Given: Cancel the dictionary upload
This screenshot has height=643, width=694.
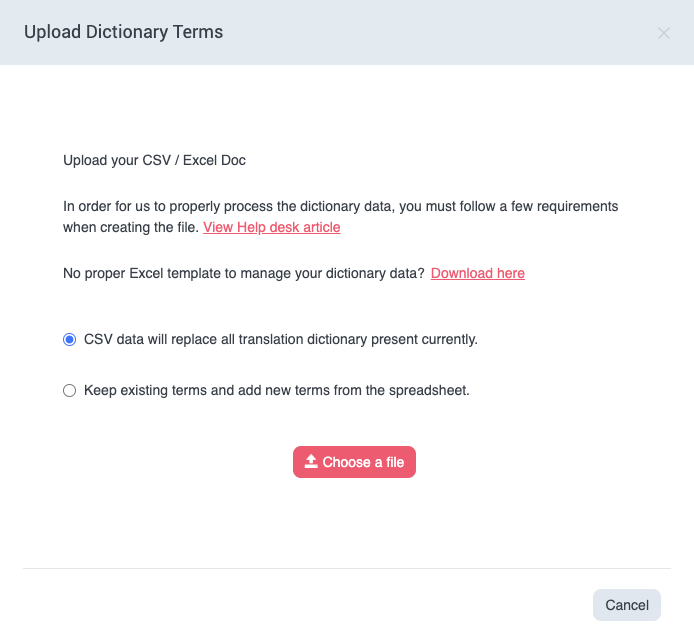Looking at the screenshot, I should point(627,605).
